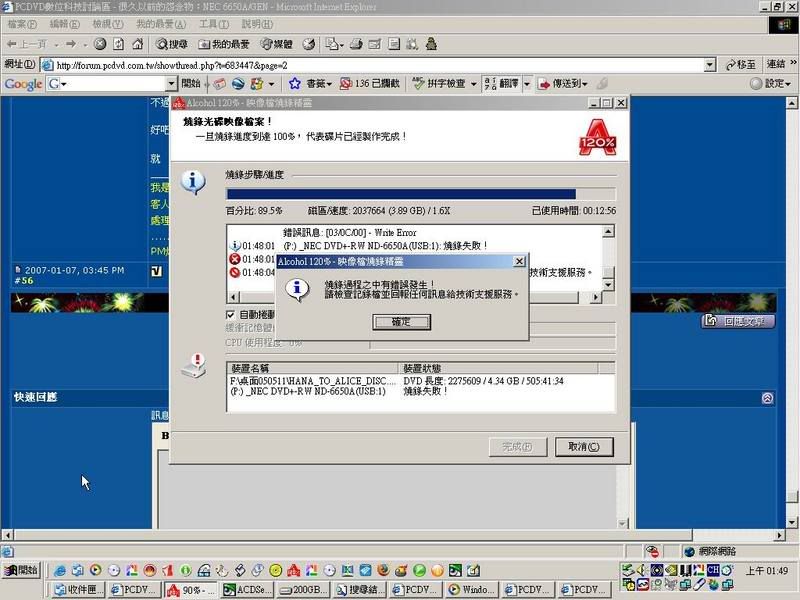
Task: Click the burn log up scroll arrow
Action: [x=608, y=232]
